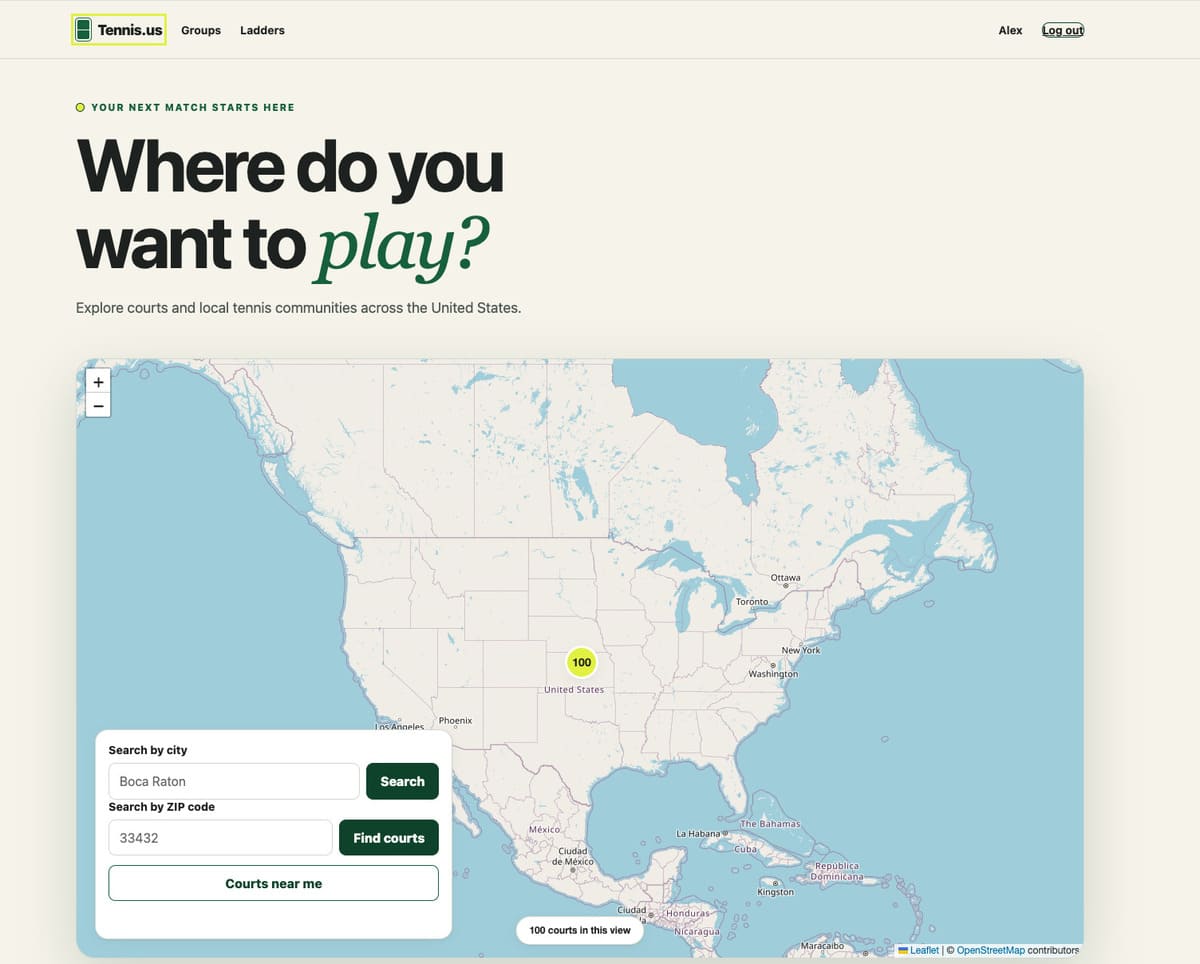The height and width of the screenshot is (964, 1200).
Task: Focus the Search by city field
Action: (233, 781)
